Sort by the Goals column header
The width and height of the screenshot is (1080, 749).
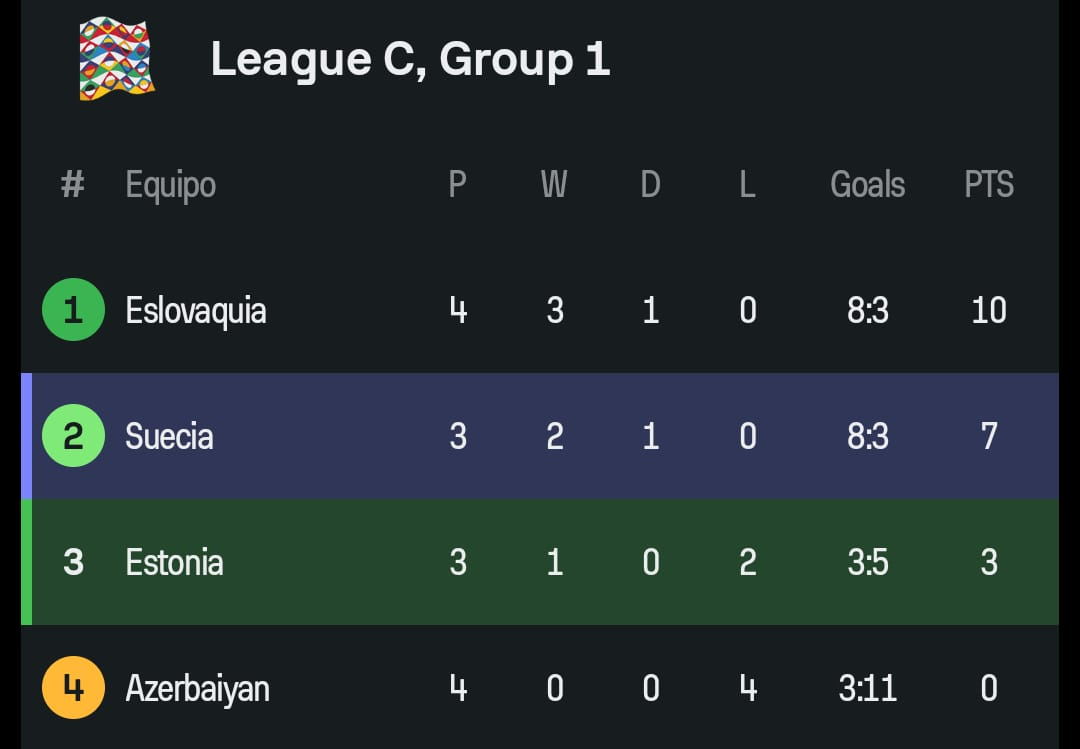coord(867,185)
